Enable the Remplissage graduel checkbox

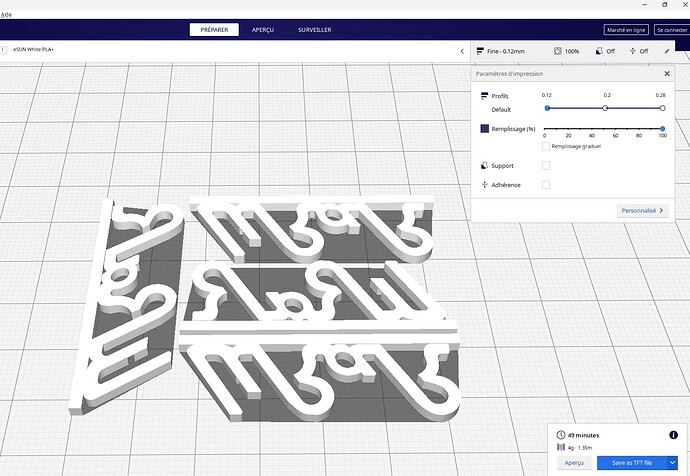[x=546, y=146]
